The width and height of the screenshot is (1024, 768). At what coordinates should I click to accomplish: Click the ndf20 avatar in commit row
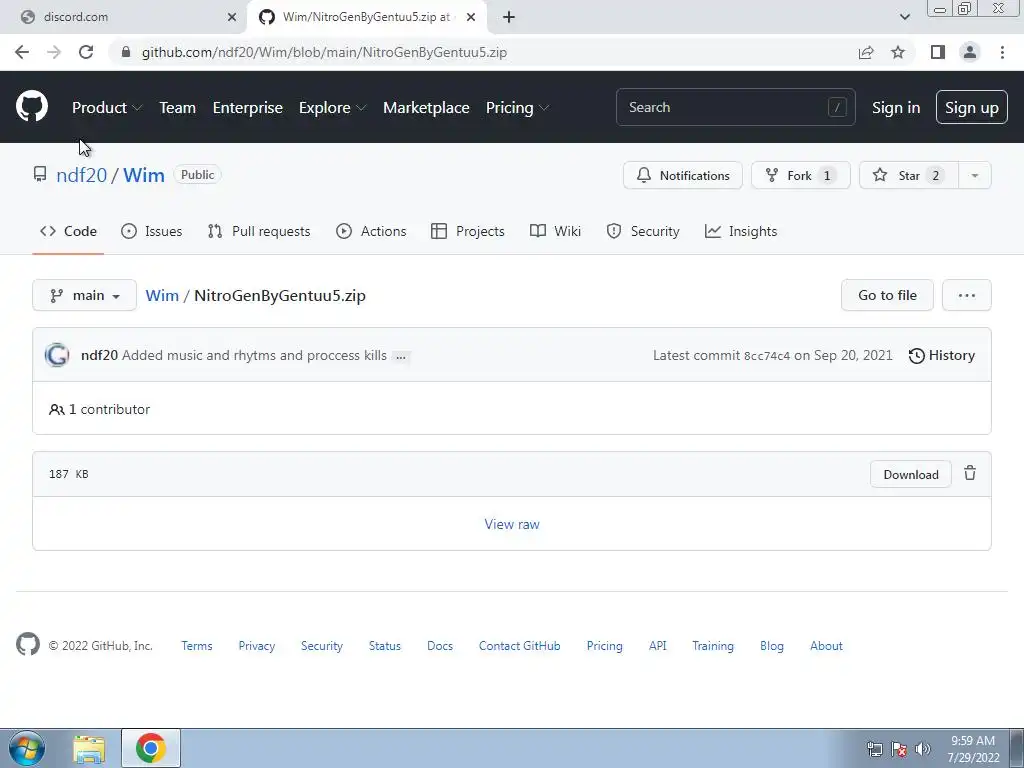pyautogui.click(x=57, y=355)
